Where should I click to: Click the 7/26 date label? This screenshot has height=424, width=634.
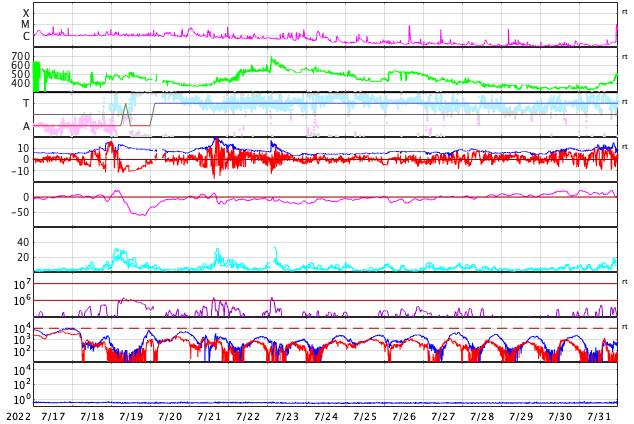click(x=404, y=416)
